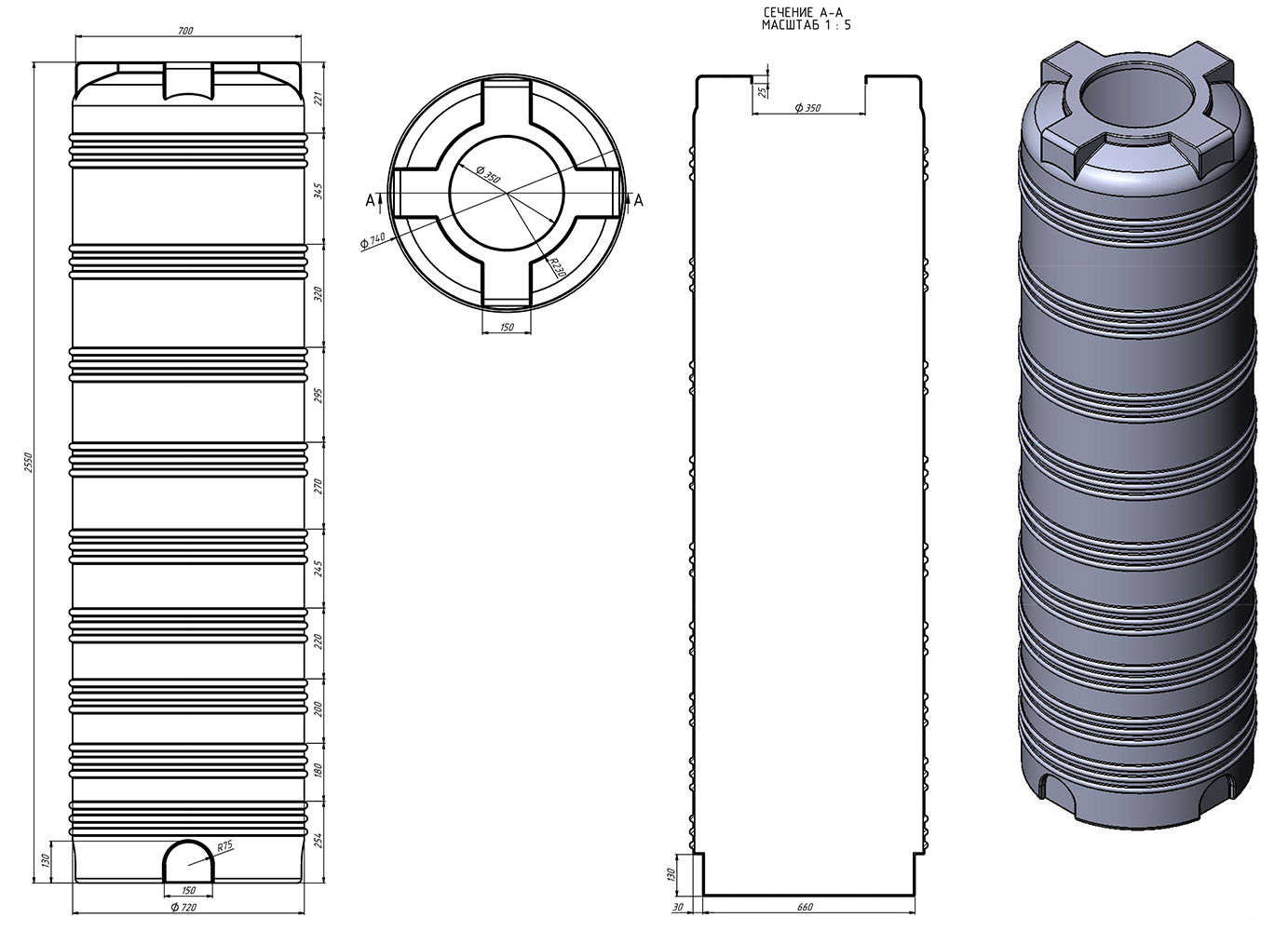The image size is (1288, 931).
Task: Select the R230 radius label
Action: 557,269
